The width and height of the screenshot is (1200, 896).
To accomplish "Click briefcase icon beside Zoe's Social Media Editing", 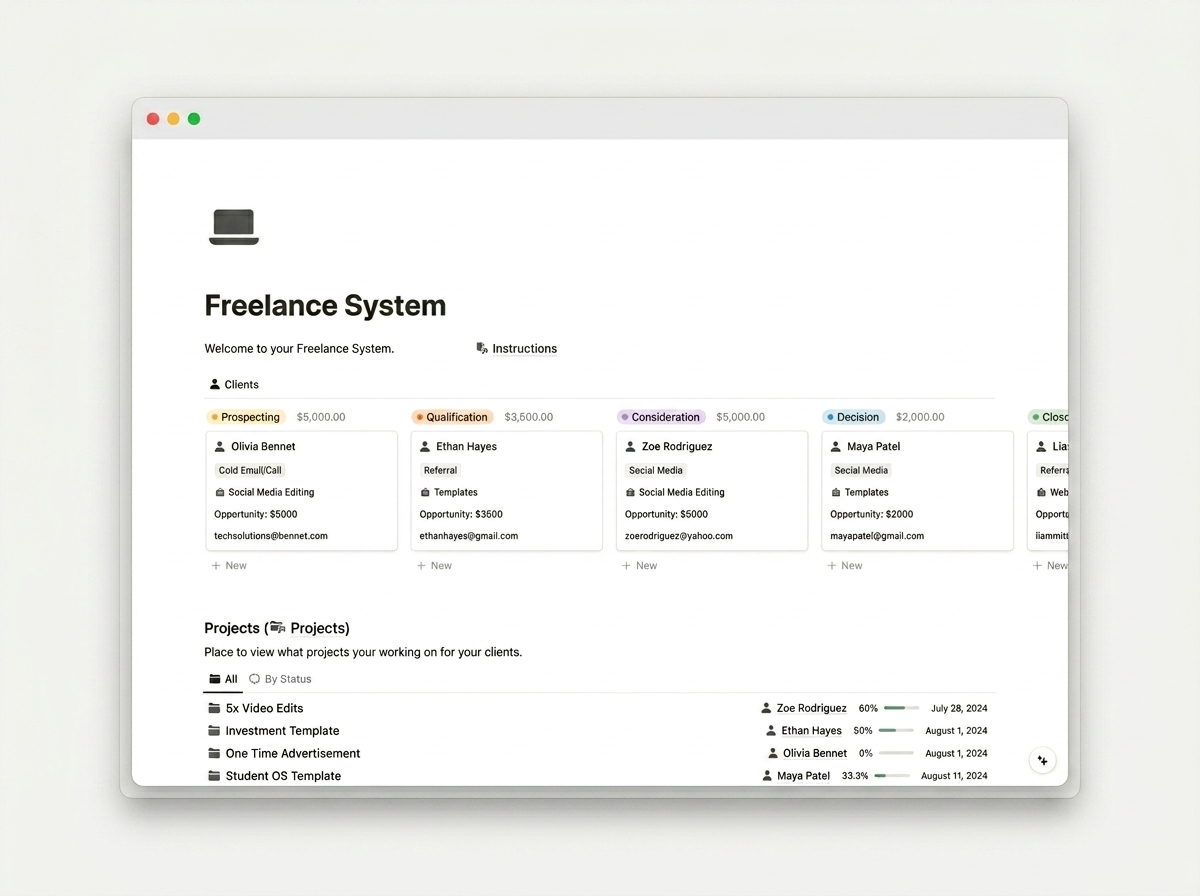I will (x=630, y=492).
